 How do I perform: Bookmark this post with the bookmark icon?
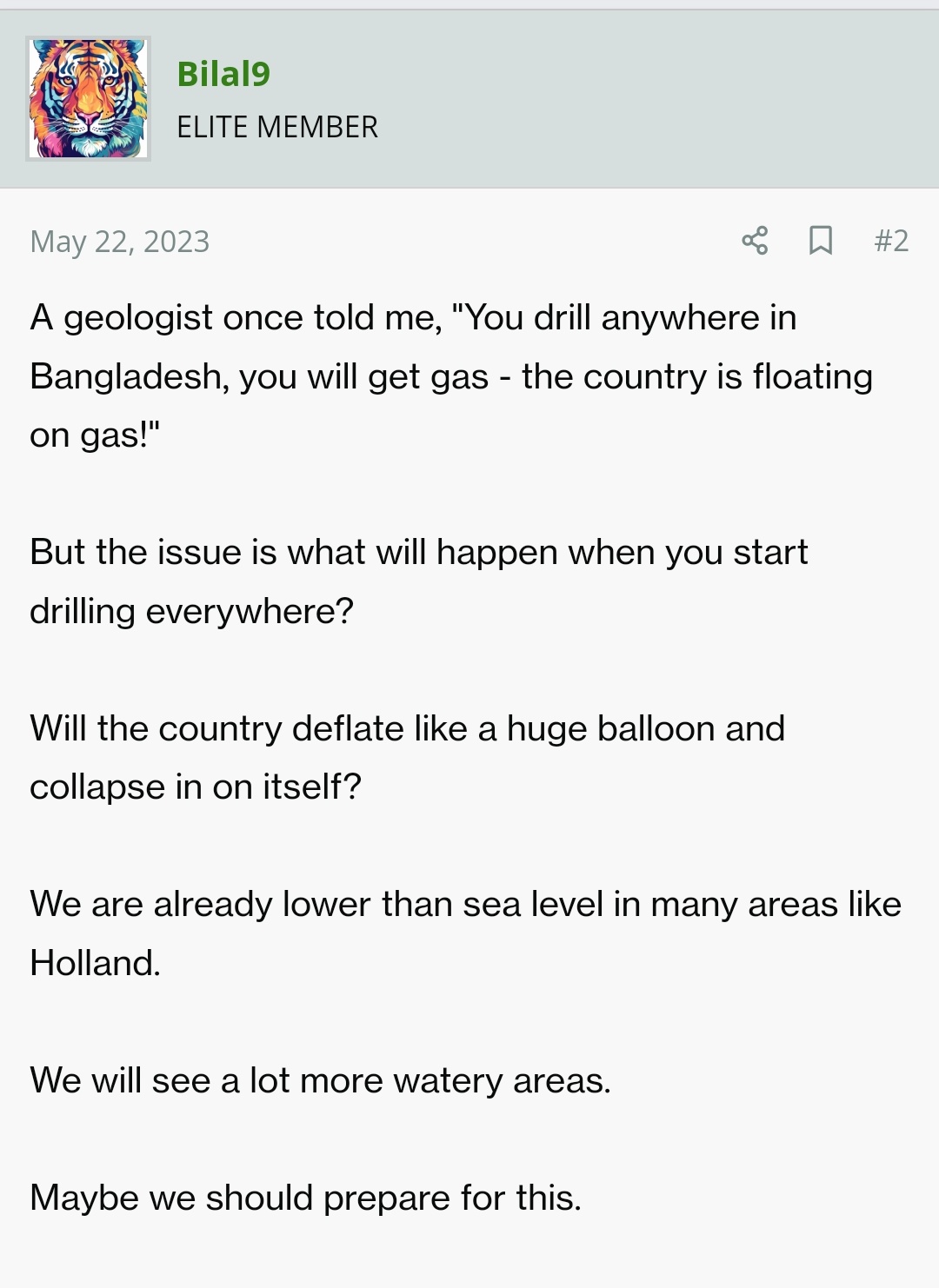click(820, 240)
